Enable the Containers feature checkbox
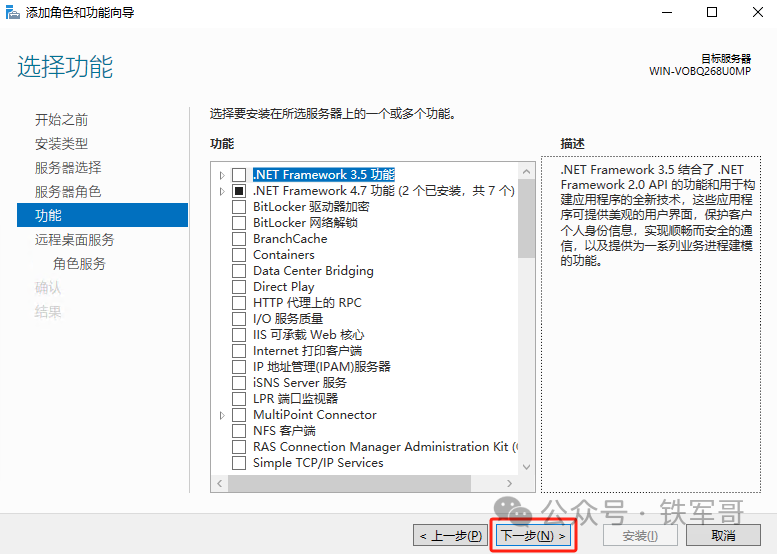Viewport: 777px width, 554px height. (239, 255)
